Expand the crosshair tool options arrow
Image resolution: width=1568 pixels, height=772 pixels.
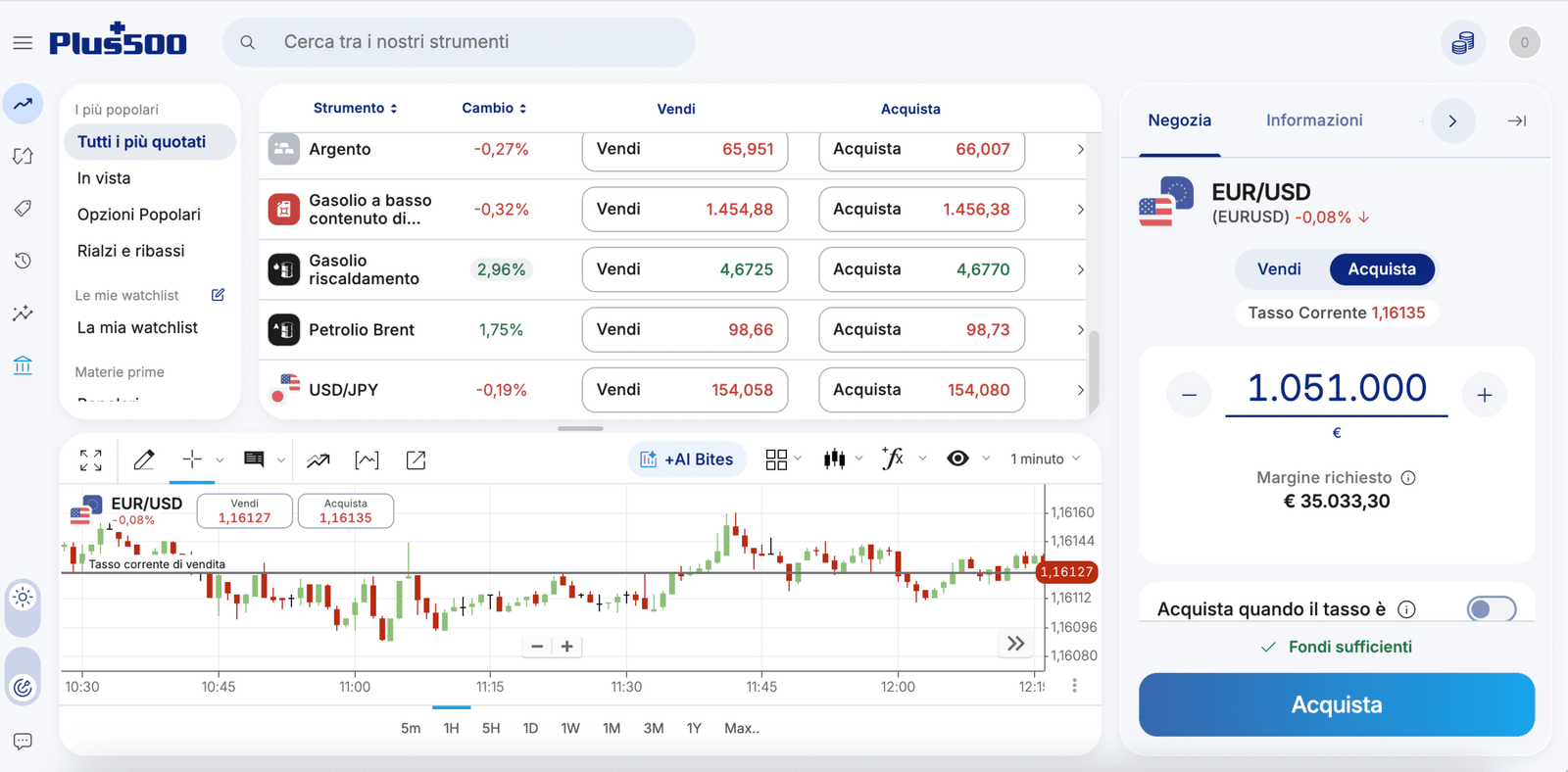click(x=220, y=459)
